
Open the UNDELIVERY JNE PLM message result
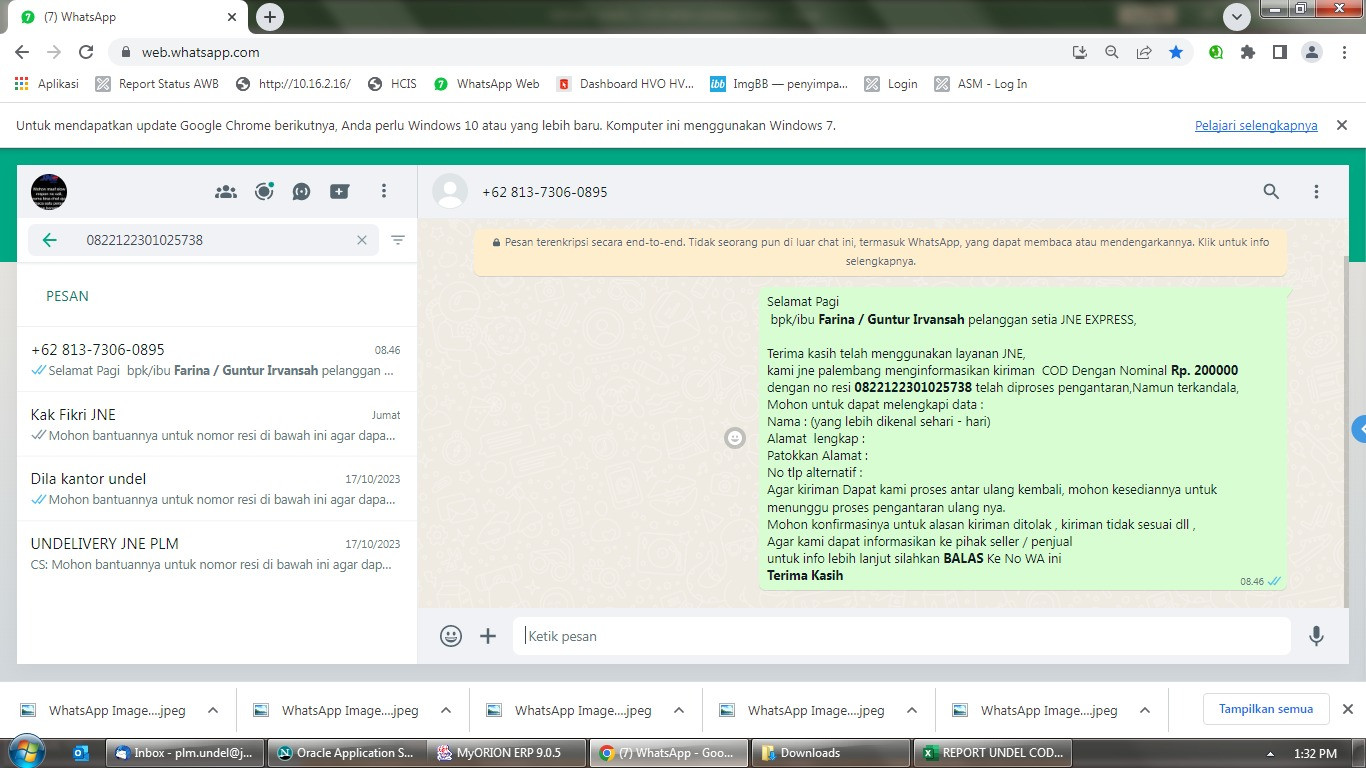pyautogui.click(x=216, y=553)
